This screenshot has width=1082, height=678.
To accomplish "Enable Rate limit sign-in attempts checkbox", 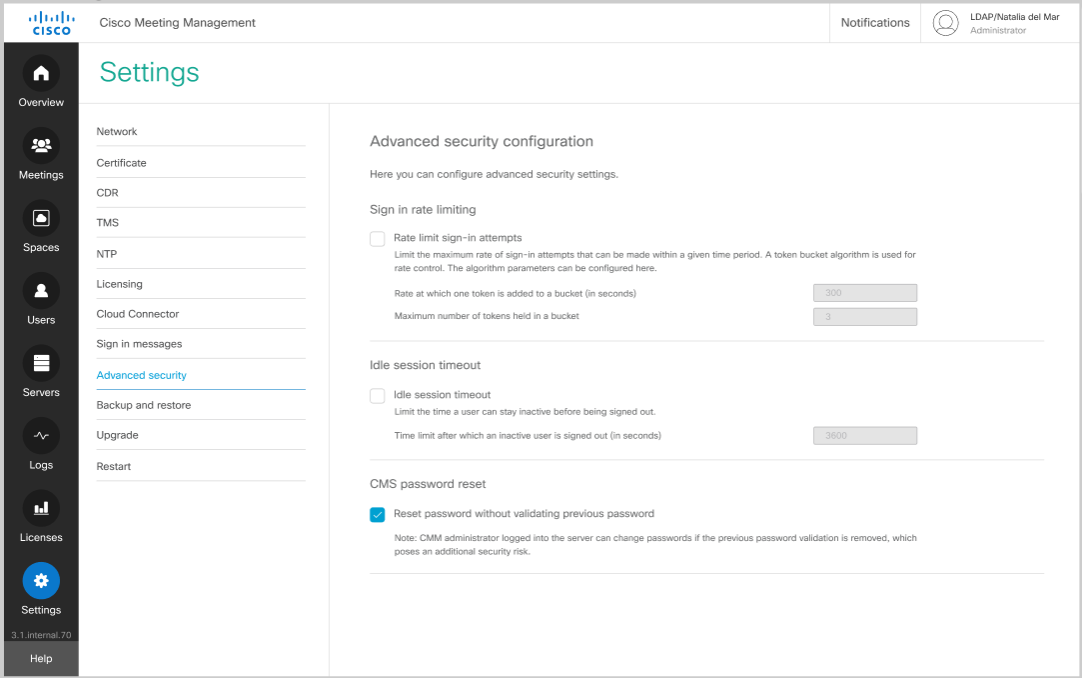I will click(x=377, y=239).
